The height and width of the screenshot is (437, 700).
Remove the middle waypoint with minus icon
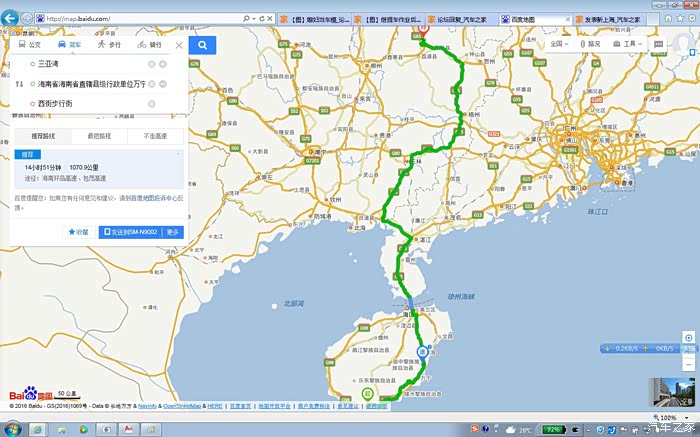tap(163, 84)
